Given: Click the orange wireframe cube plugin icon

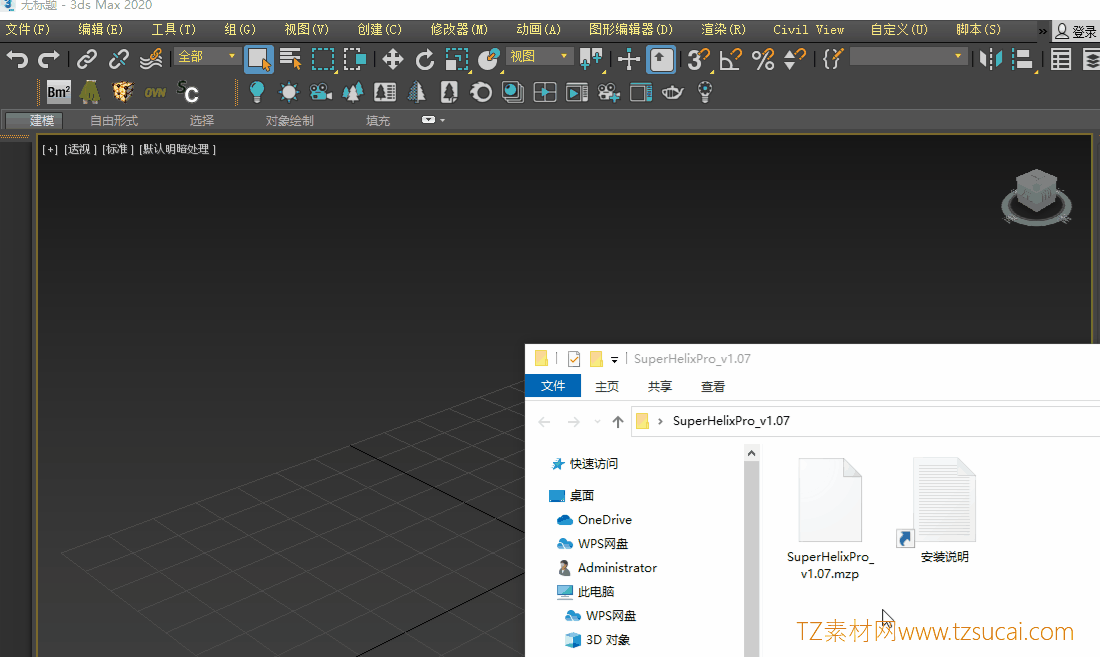Looking at the screenshot, I should pos(123,92).
